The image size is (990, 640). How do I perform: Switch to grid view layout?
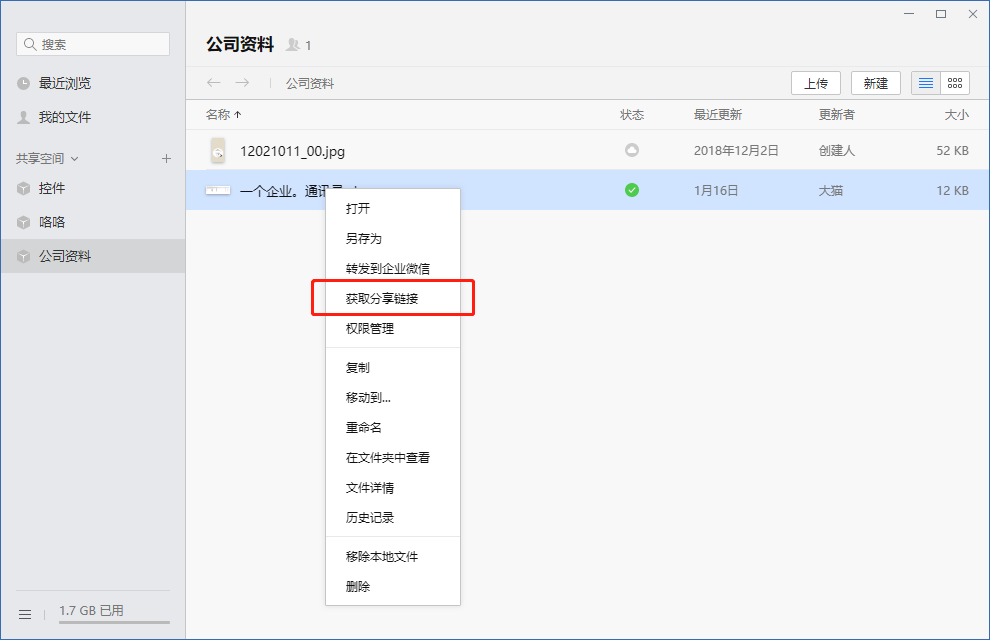click(955, 83)
